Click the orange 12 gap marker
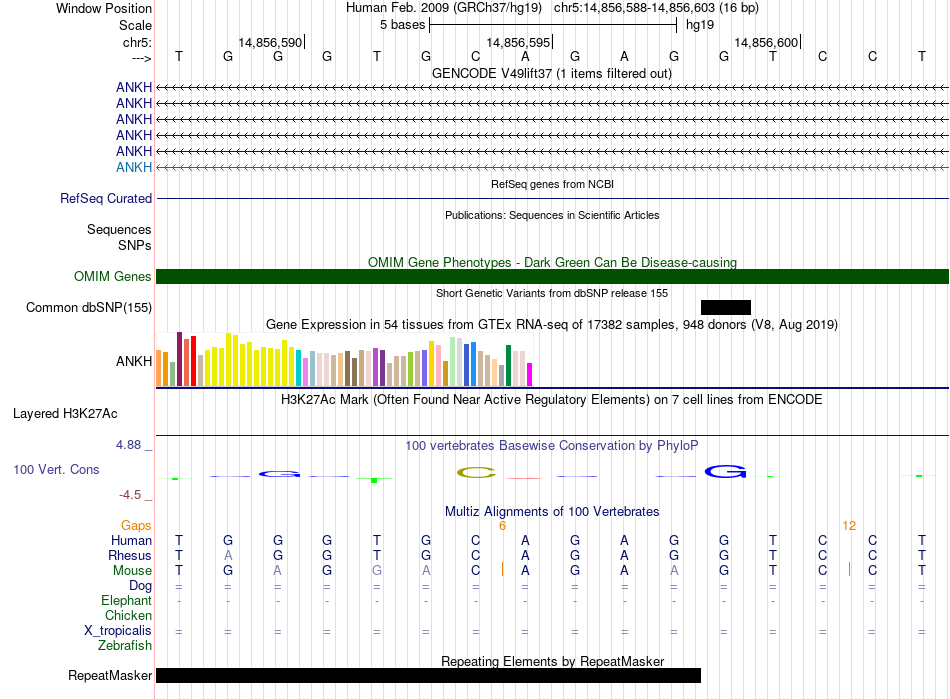 (x=849, y=525)
